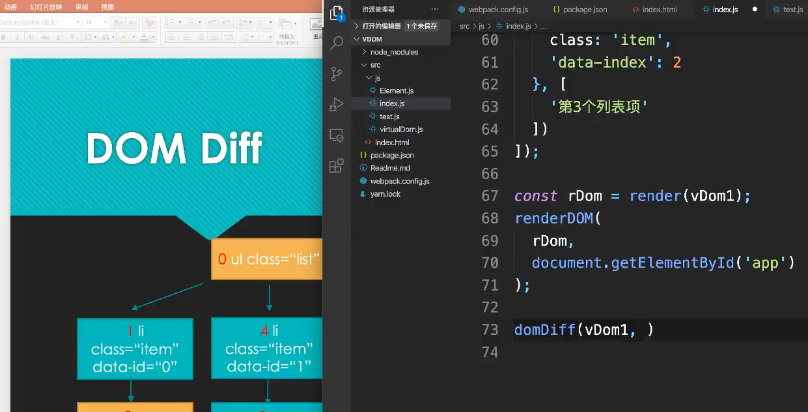The width and height of the screenshot is (808, 412).
Task: Click the Italic button in PowerPoint
Action: coord(18,37)
